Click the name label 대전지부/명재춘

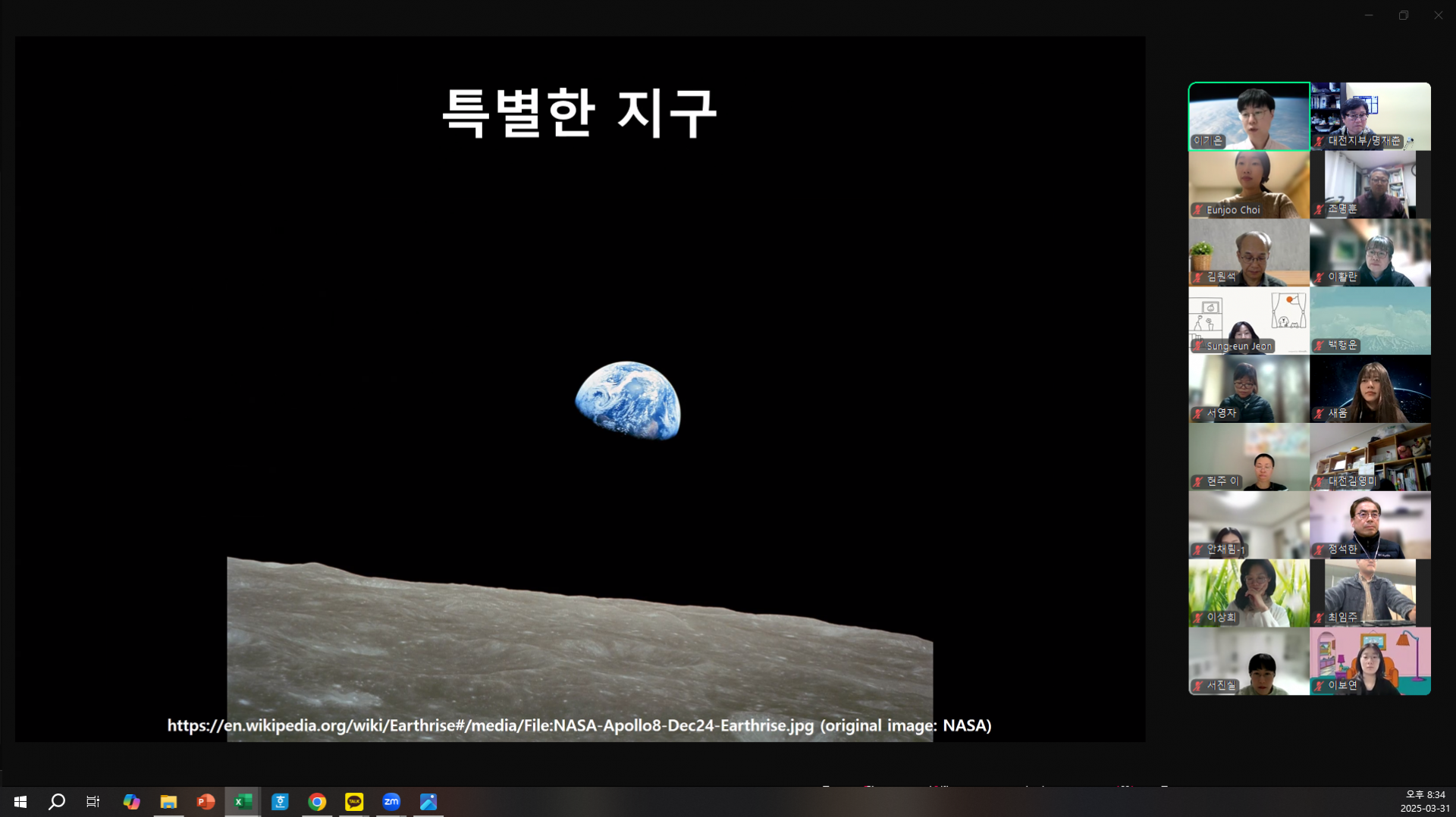pyautogui.click(x=1364, y=142)
